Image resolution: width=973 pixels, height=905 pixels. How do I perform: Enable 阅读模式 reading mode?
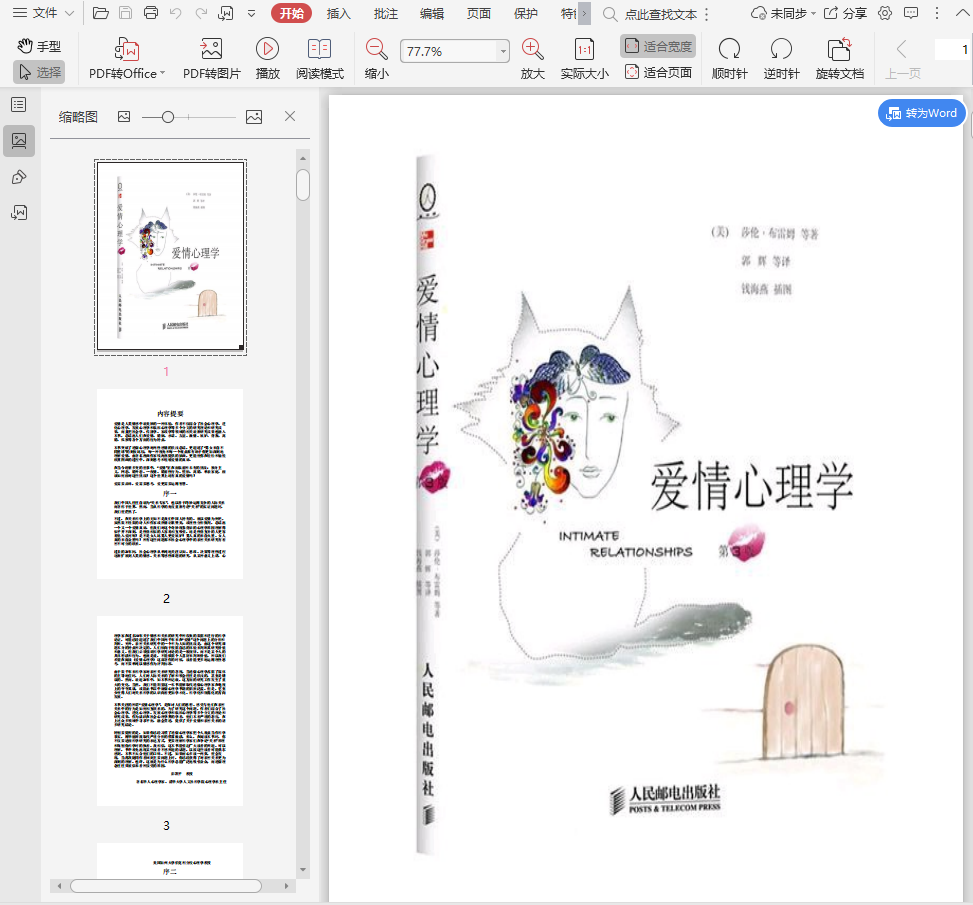(320, 58)
